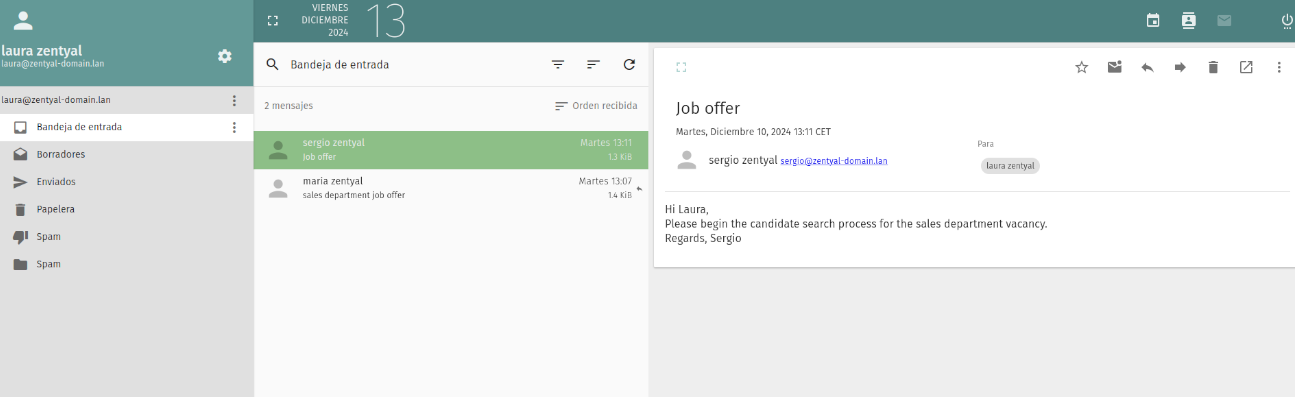Open the Spam folder with thumbs-down icon
This screenshot has height=399, width=1297.
click(126, 237)
